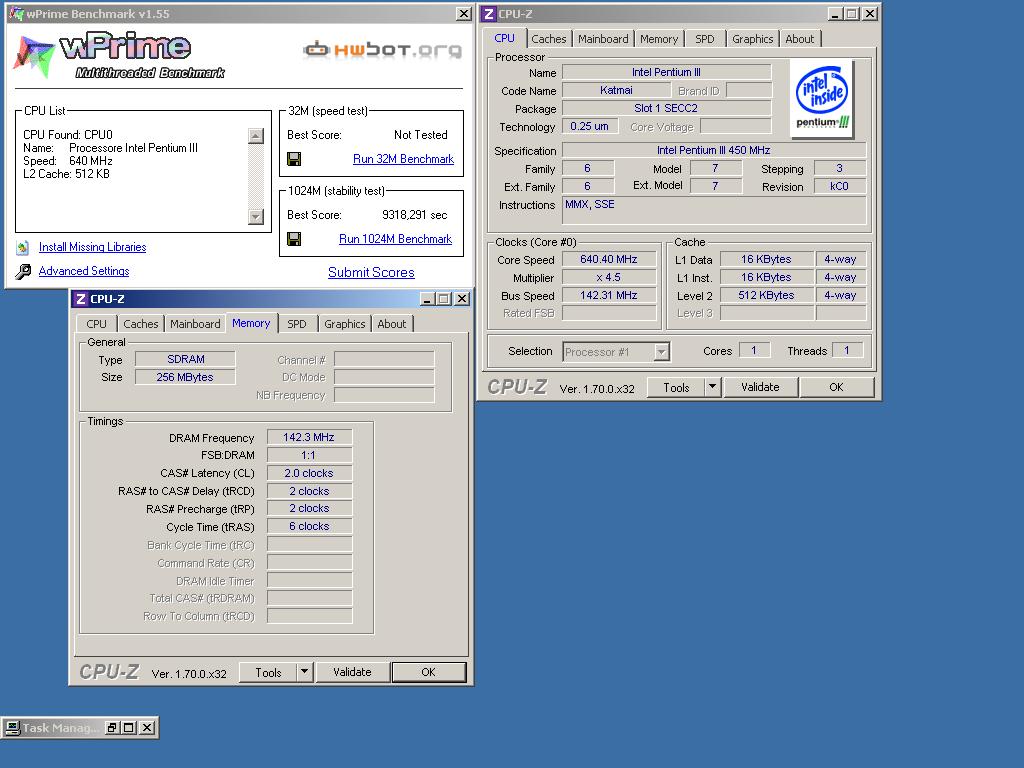The width and height of the screenshot is (1024, 768).
Task: Click the Level 2 512 KBytes cache value
Action: (x=767, y=295)
